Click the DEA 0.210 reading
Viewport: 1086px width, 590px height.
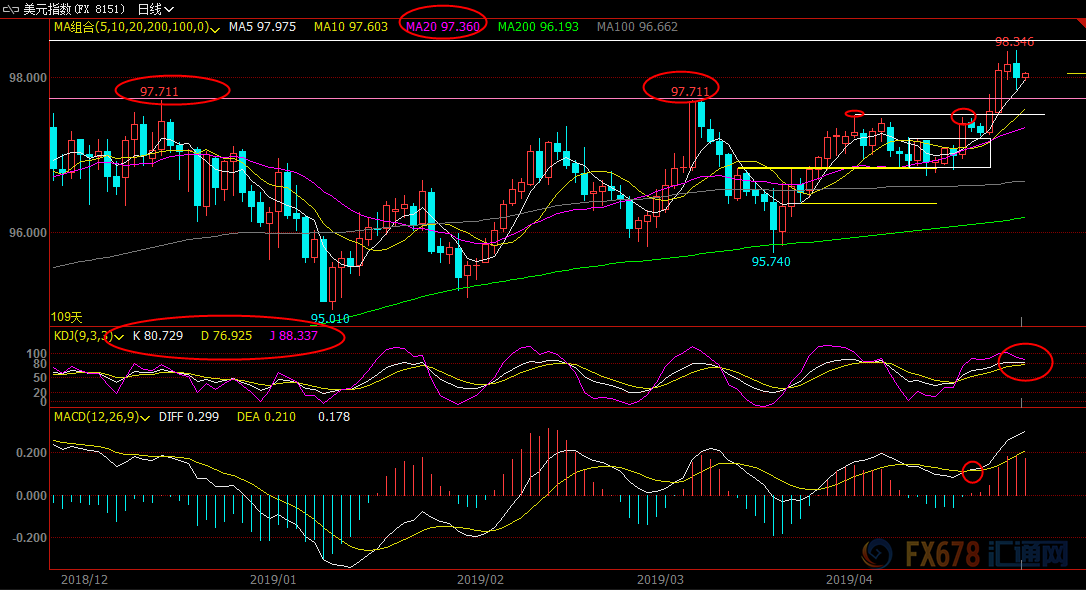[266, 417]
